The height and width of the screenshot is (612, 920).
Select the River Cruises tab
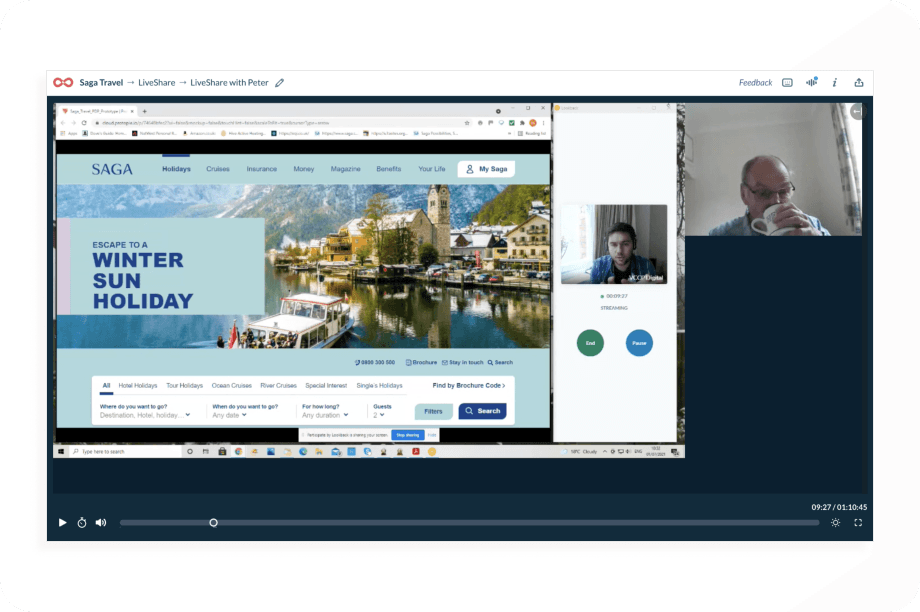(x=278, y=386)
